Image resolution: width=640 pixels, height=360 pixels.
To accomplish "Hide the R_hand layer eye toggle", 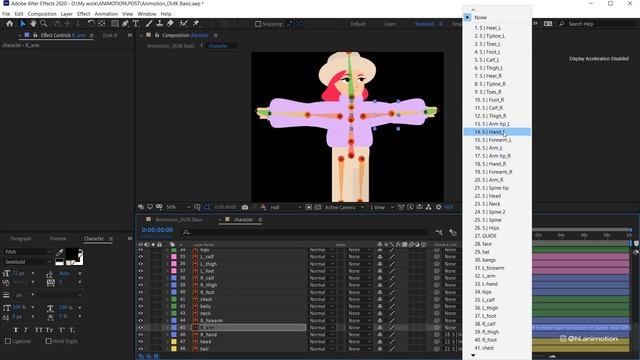I will click(141, 334).
